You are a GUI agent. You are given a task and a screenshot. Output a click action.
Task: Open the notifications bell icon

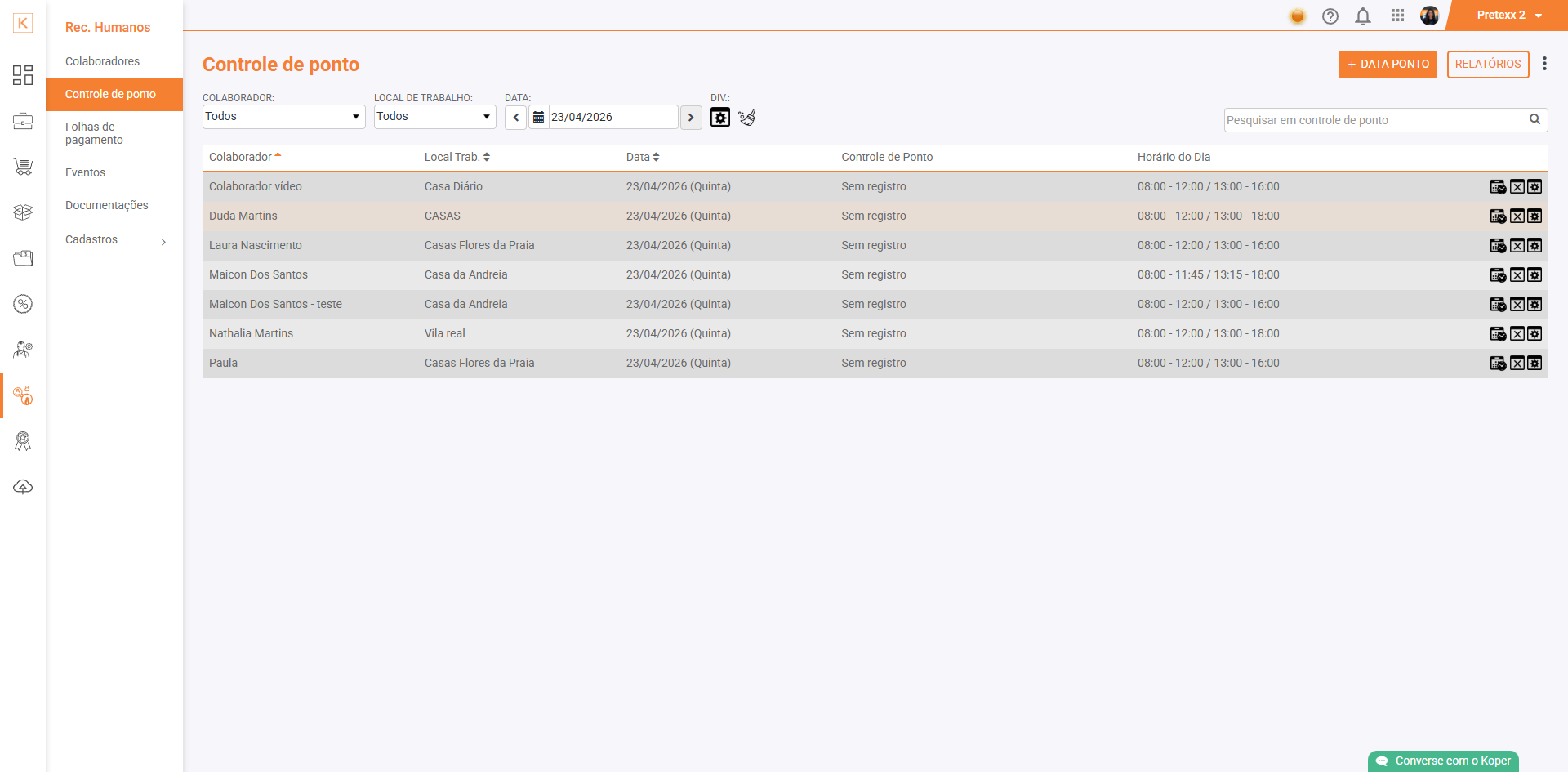click(x=1363, y=16)
